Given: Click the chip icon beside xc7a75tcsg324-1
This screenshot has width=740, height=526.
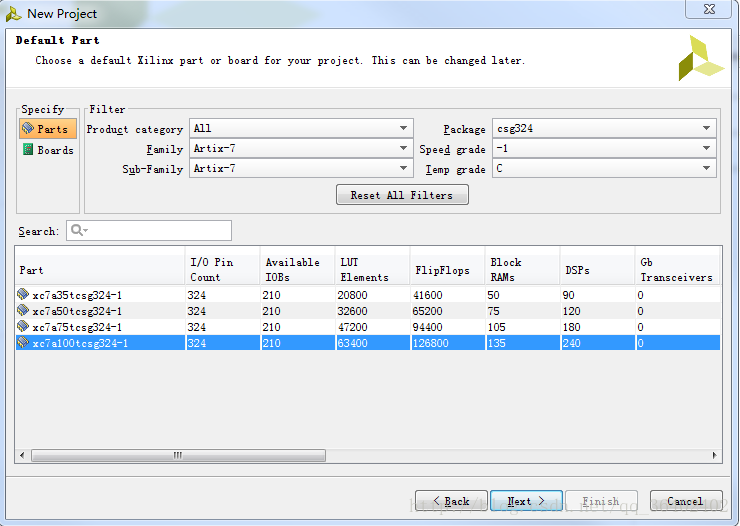Looking at the screenshot, I should pyautogui.click(x=23, y=326).
